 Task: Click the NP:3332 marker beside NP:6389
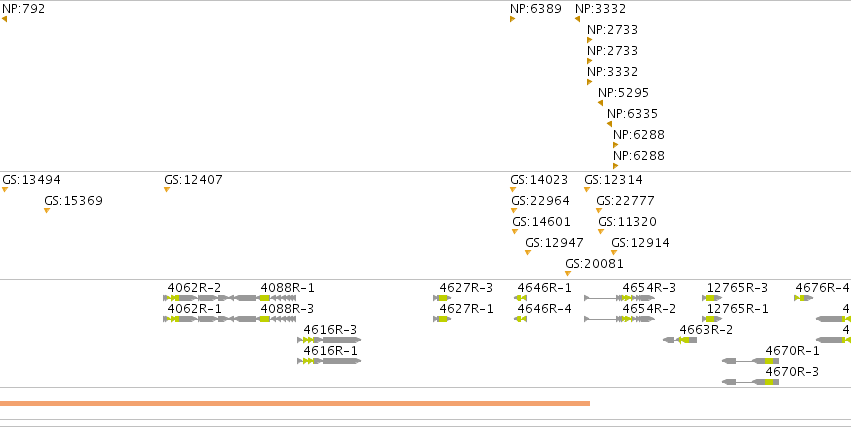577,19
